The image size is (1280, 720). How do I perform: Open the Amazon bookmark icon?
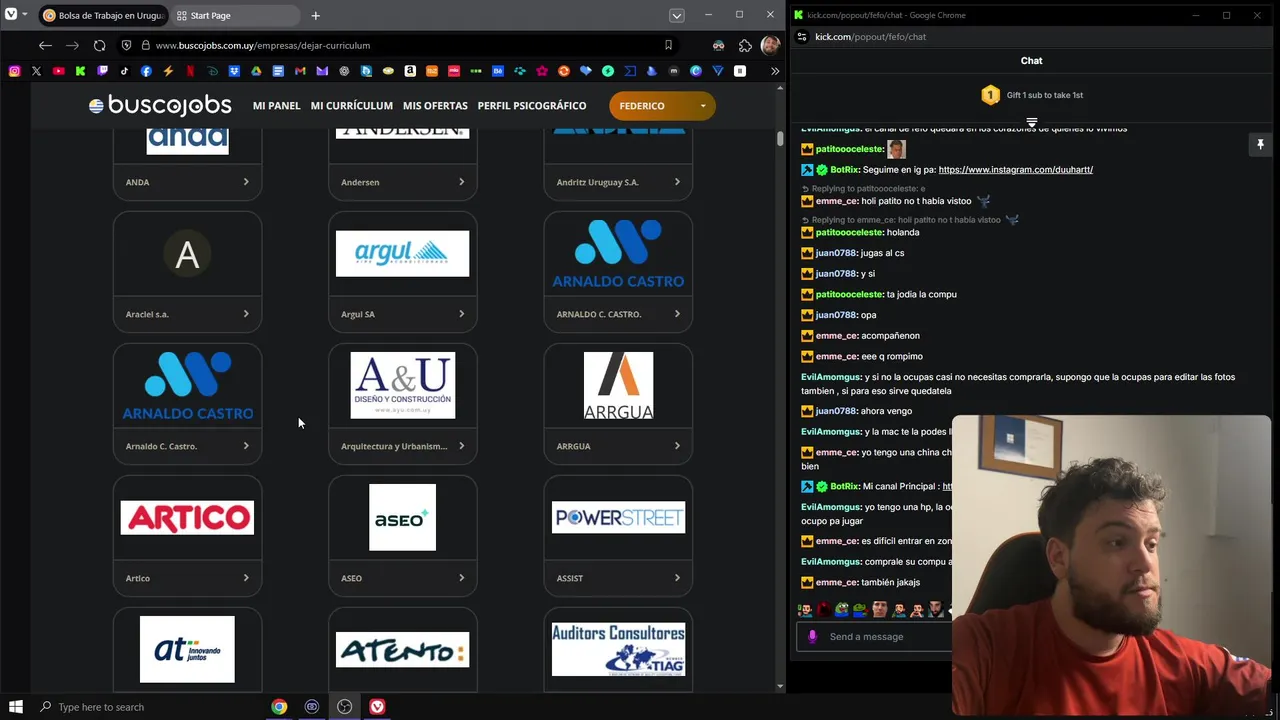click(x=410, y=71)
